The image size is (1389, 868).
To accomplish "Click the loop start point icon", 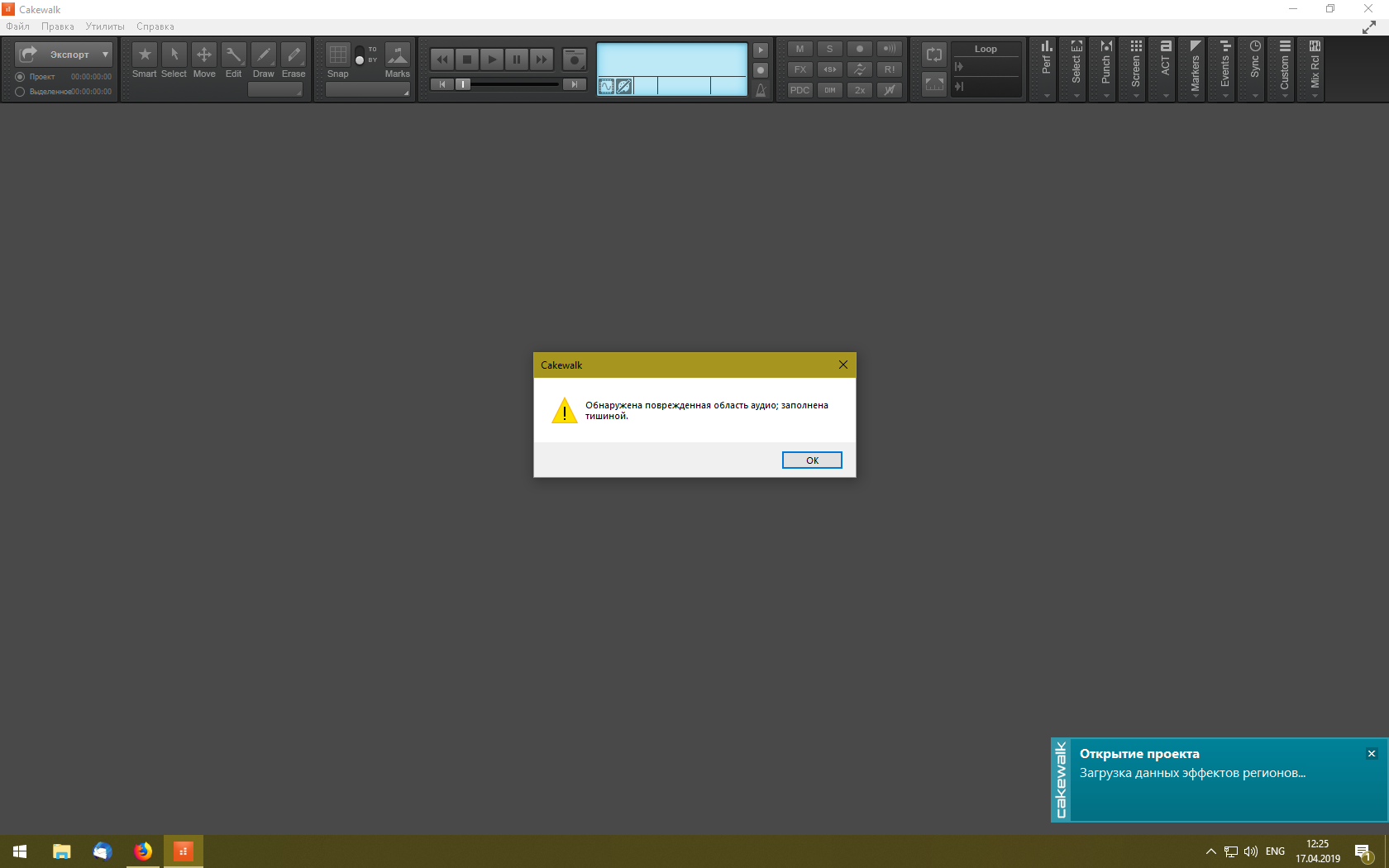I will [959, 67].
